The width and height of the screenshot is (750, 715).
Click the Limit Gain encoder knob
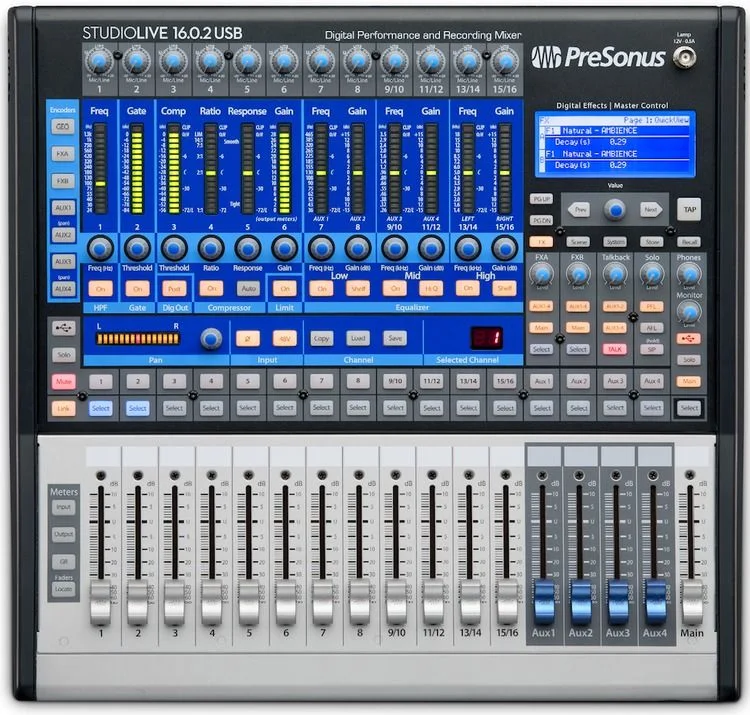tap(284, 248)
